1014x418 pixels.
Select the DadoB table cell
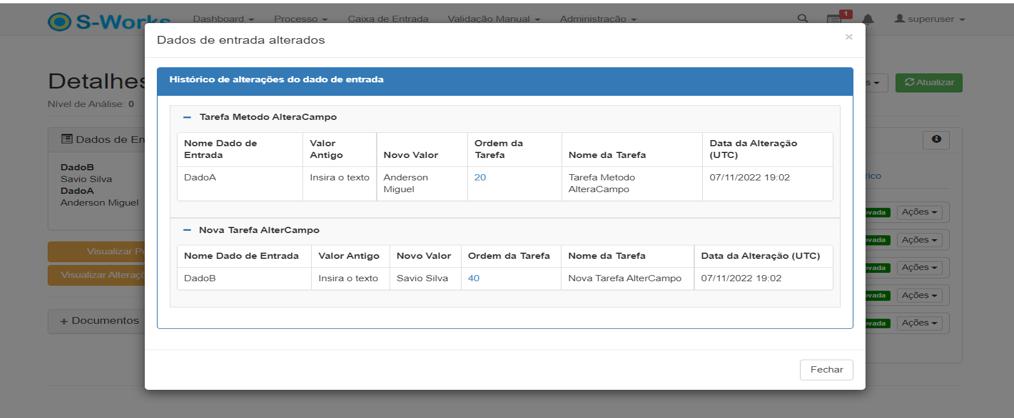(x=244, y=278)
